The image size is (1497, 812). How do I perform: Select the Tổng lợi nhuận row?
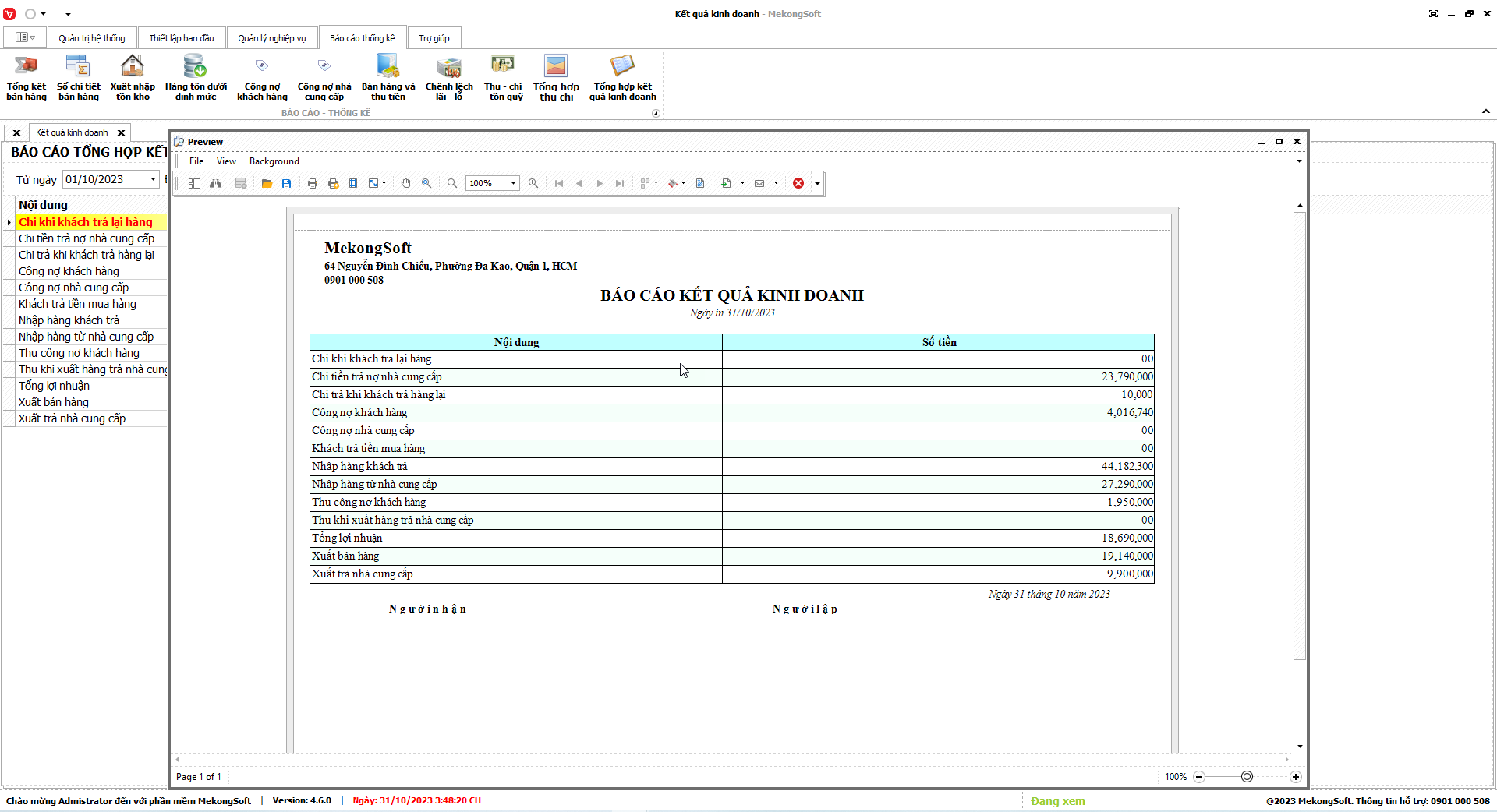[x=54, y=386]
